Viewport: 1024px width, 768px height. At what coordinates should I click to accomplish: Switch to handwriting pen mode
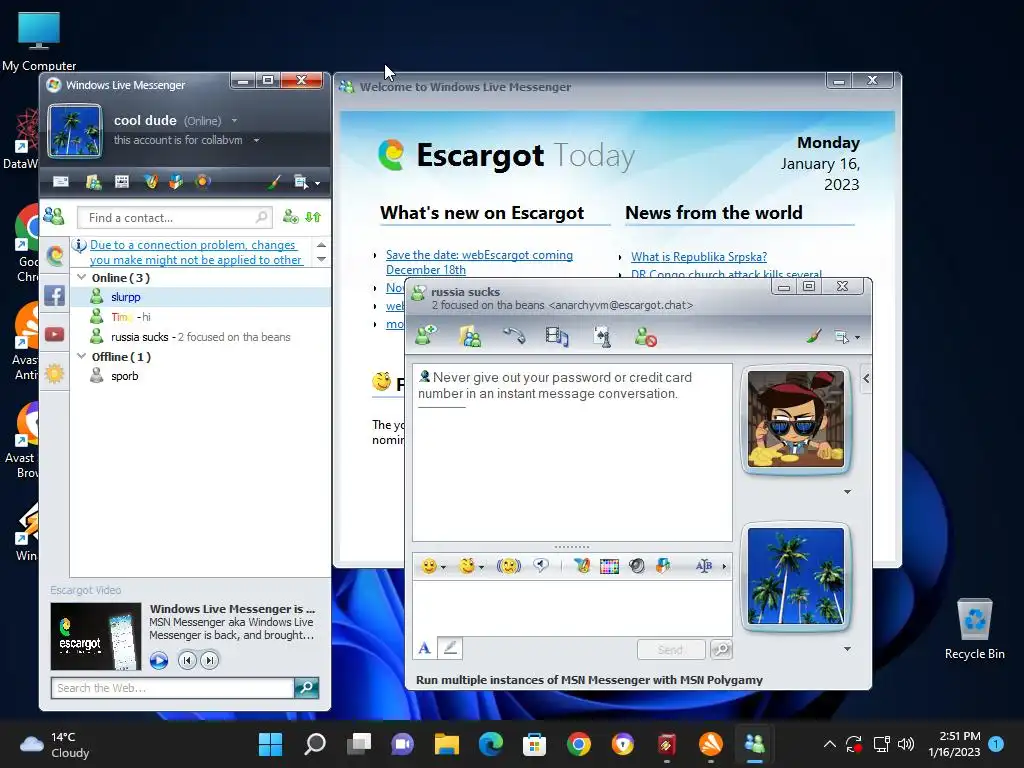pos(450,648)
